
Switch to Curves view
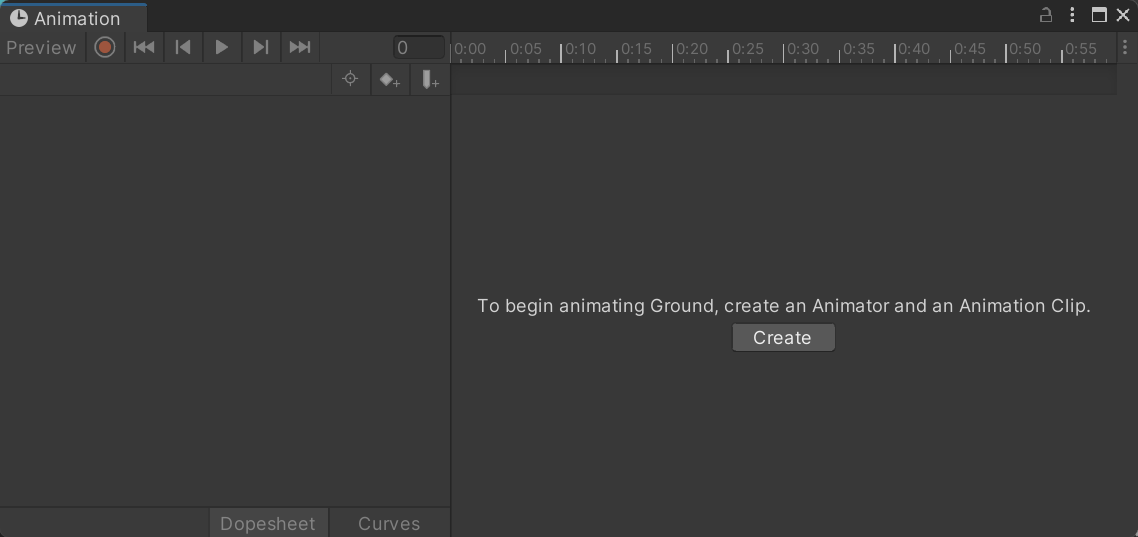point(389,523)
